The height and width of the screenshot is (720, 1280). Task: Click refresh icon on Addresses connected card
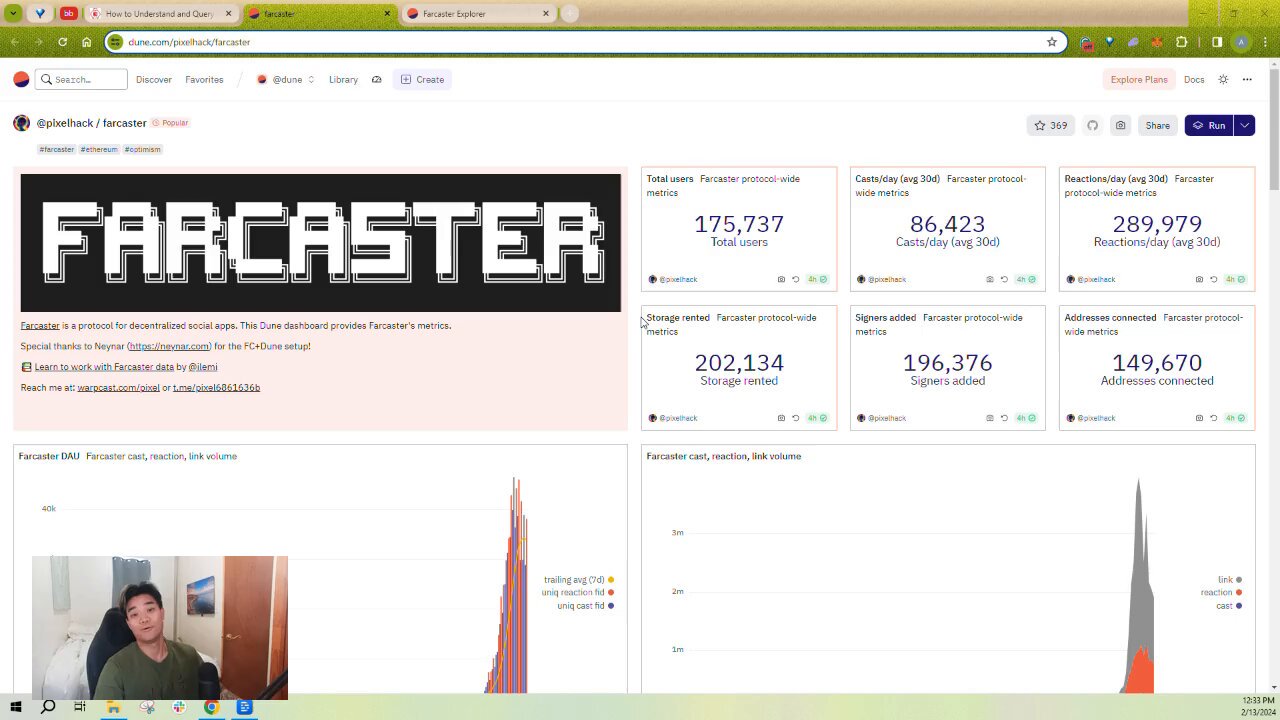[x=1214, y=418]
